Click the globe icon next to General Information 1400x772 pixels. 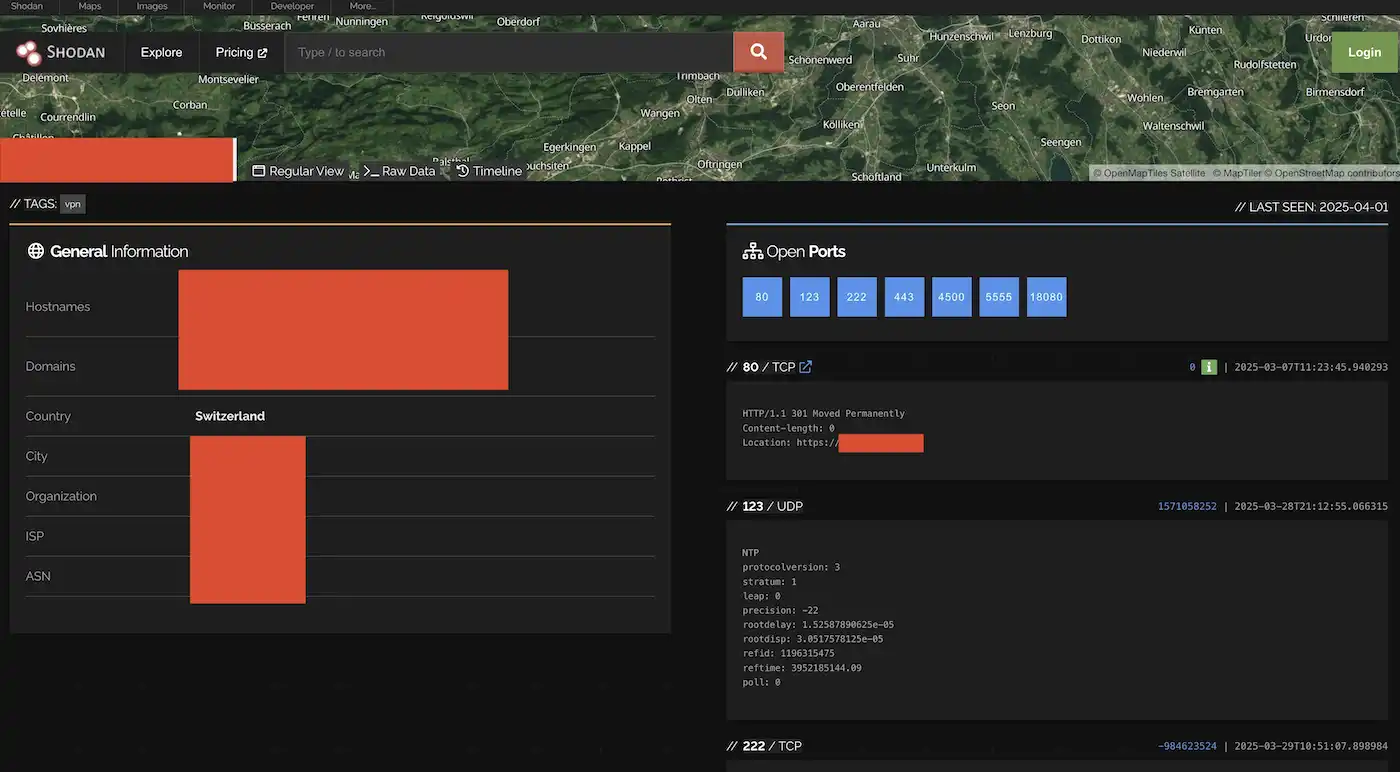pos(35,251)
